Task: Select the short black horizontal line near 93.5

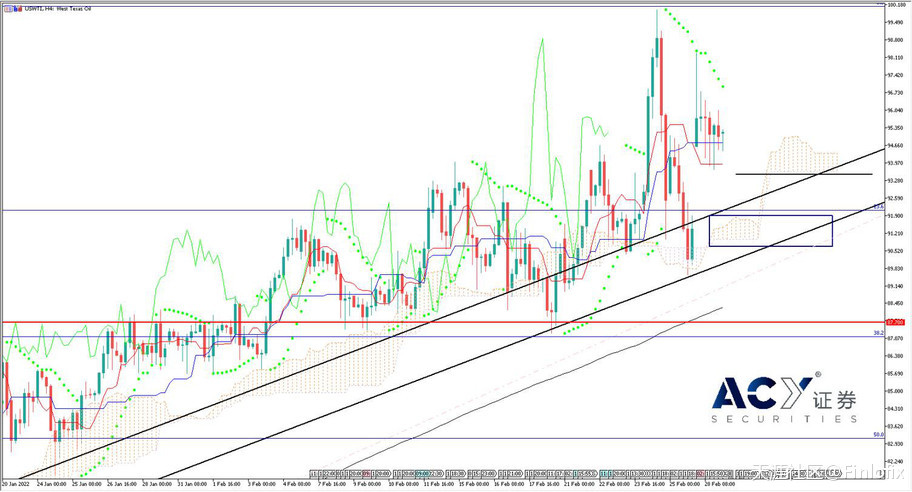Action: 804,174
